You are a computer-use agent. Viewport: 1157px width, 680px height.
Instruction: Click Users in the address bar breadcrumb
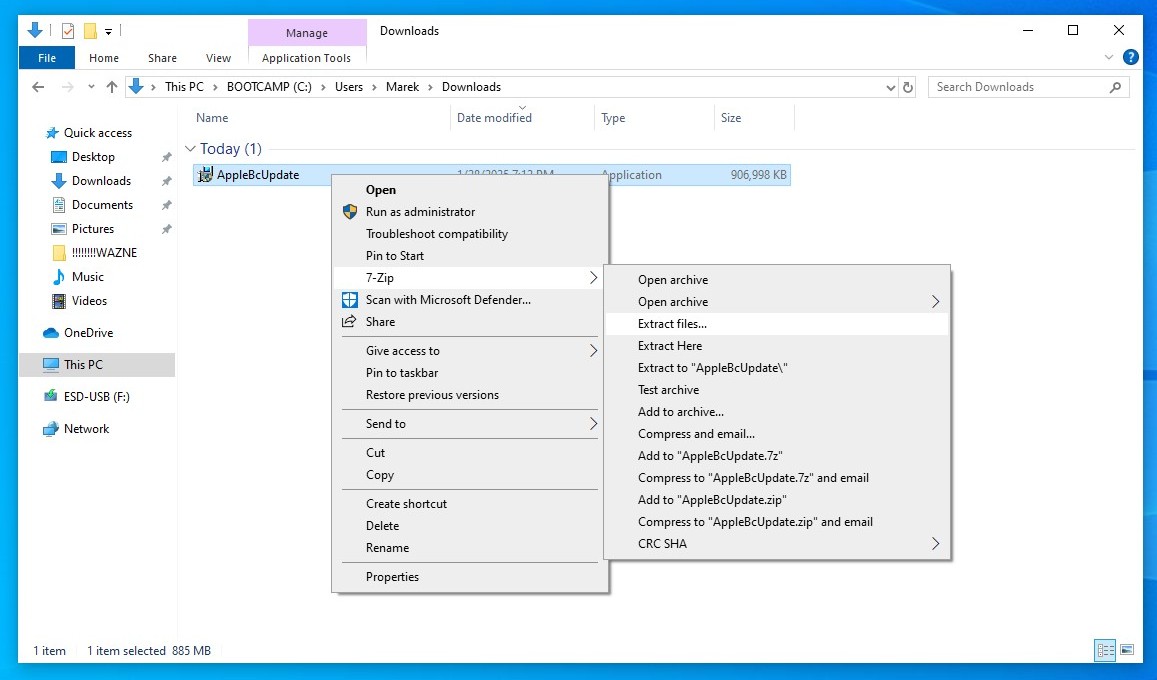(349, 87)
